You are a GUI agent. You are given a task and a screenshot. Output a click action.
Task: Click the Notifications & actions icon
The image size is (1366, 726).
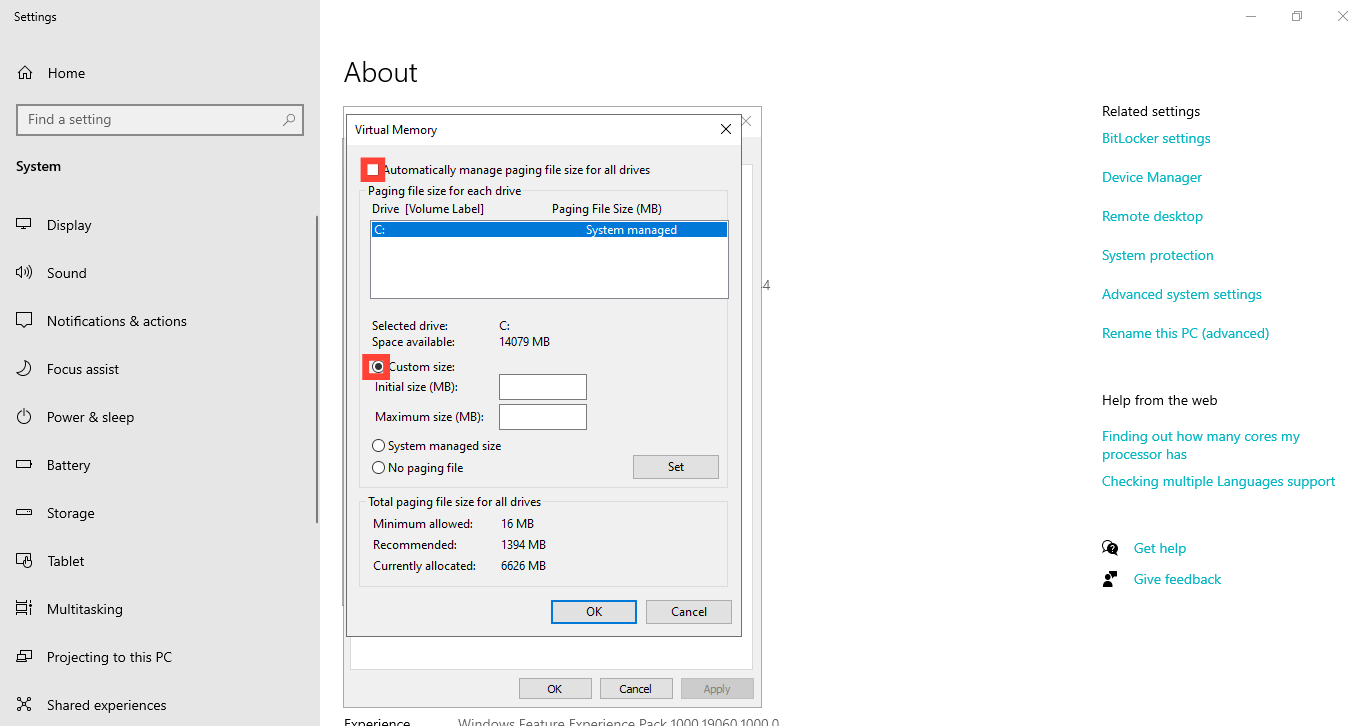23,320
